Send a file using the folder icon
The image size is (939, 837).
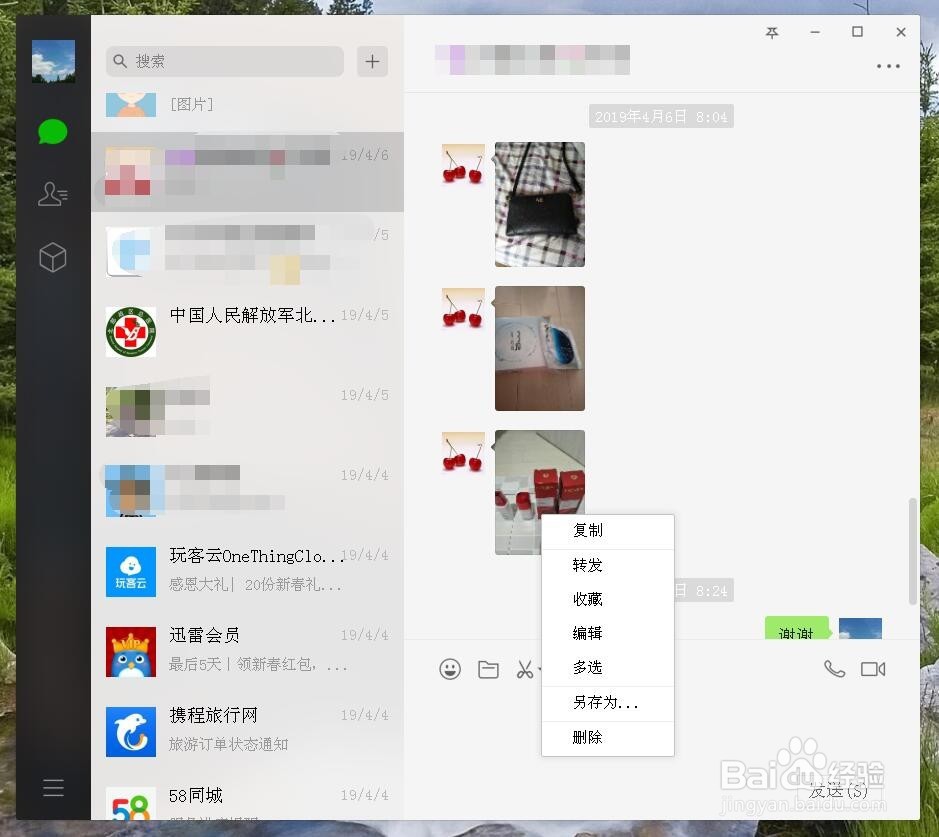pyautogui.click(x=488, y=669)
